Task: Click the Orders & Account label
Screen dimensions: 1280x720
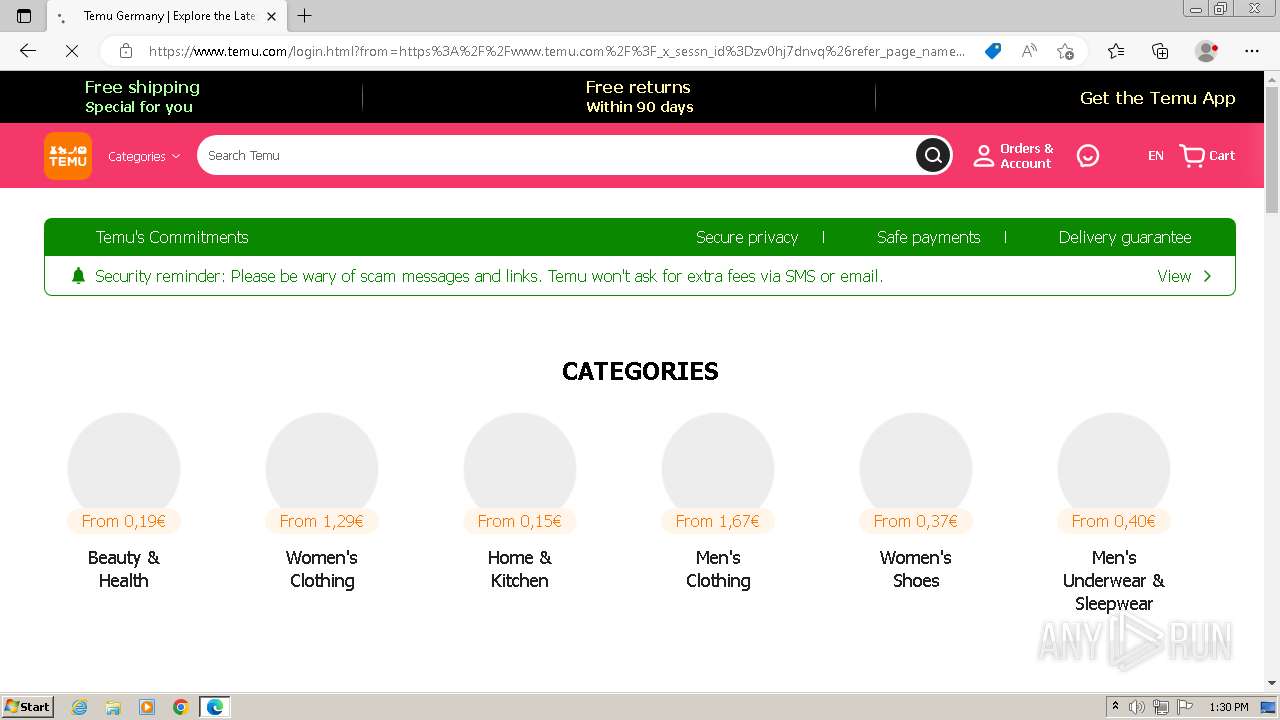Action: tap(1026, 156)
